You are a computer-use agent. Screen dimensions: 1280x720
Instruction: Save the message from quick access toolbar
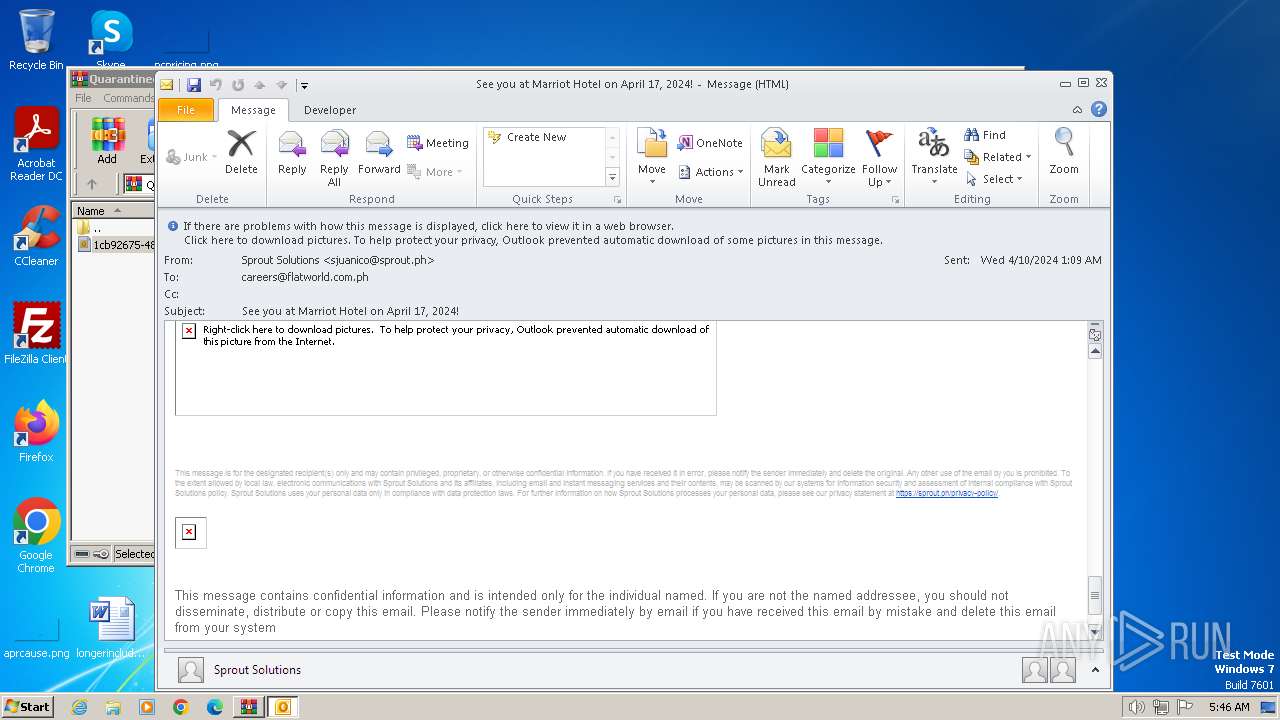click(x=194, y=85)
